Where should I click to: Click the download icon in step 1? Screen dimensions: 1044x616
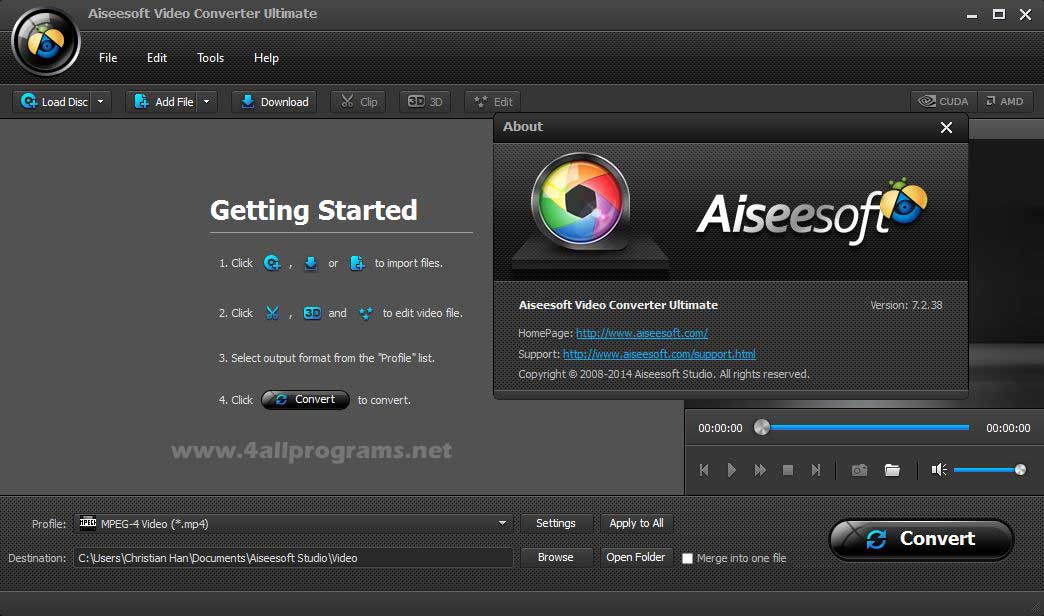pyautogui.click(x=310, y=263)
